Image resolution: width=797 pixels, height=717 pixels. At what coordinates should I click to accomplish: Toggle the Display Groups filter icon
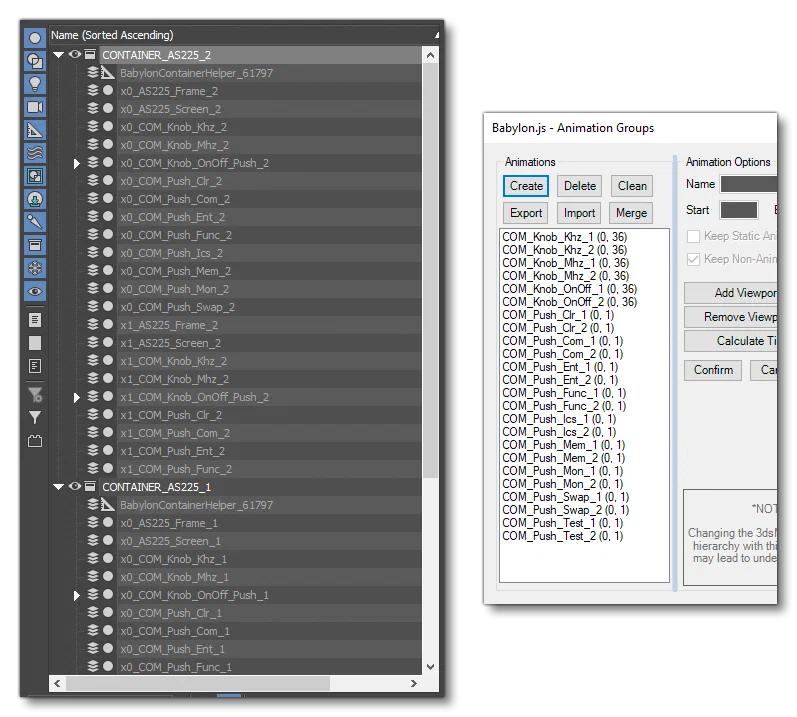coord(35,176)
